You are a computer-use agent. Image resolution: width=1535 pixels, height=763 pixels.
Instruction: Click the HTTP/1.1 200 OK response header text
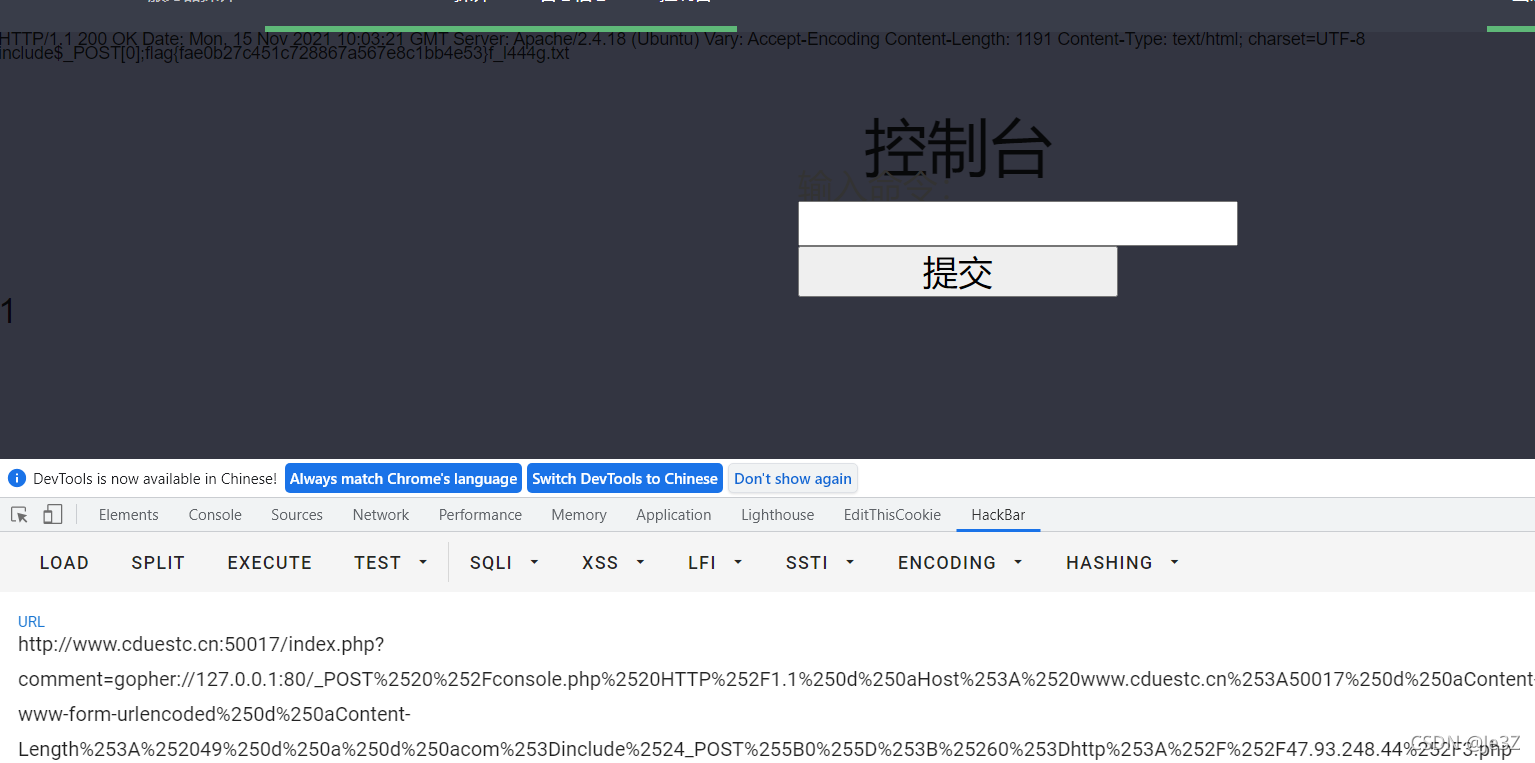pos(682,39)
